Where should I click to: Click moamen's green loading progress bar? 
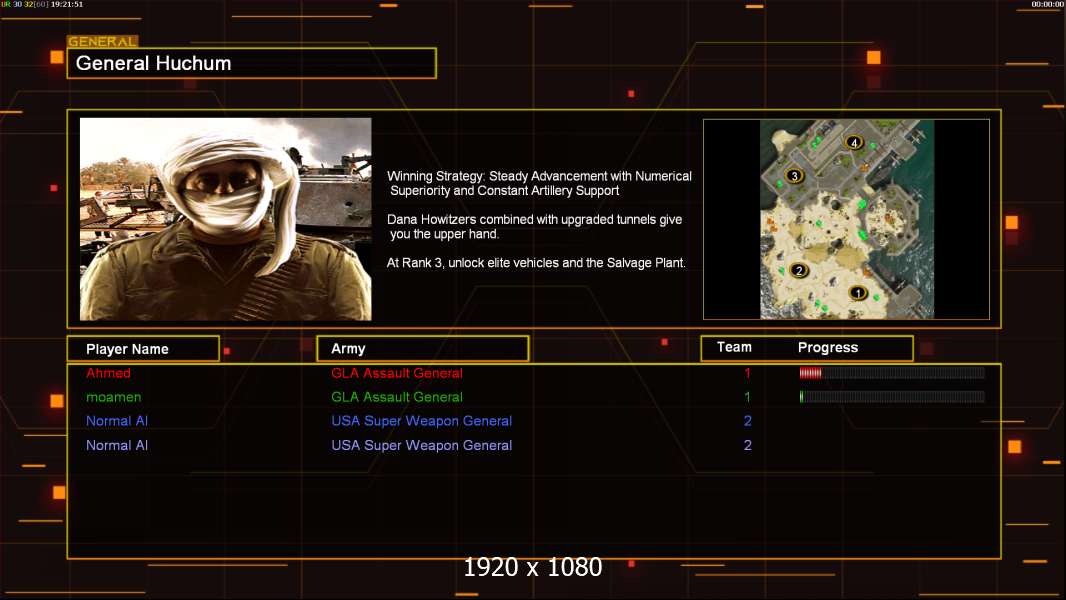point(892,397)
